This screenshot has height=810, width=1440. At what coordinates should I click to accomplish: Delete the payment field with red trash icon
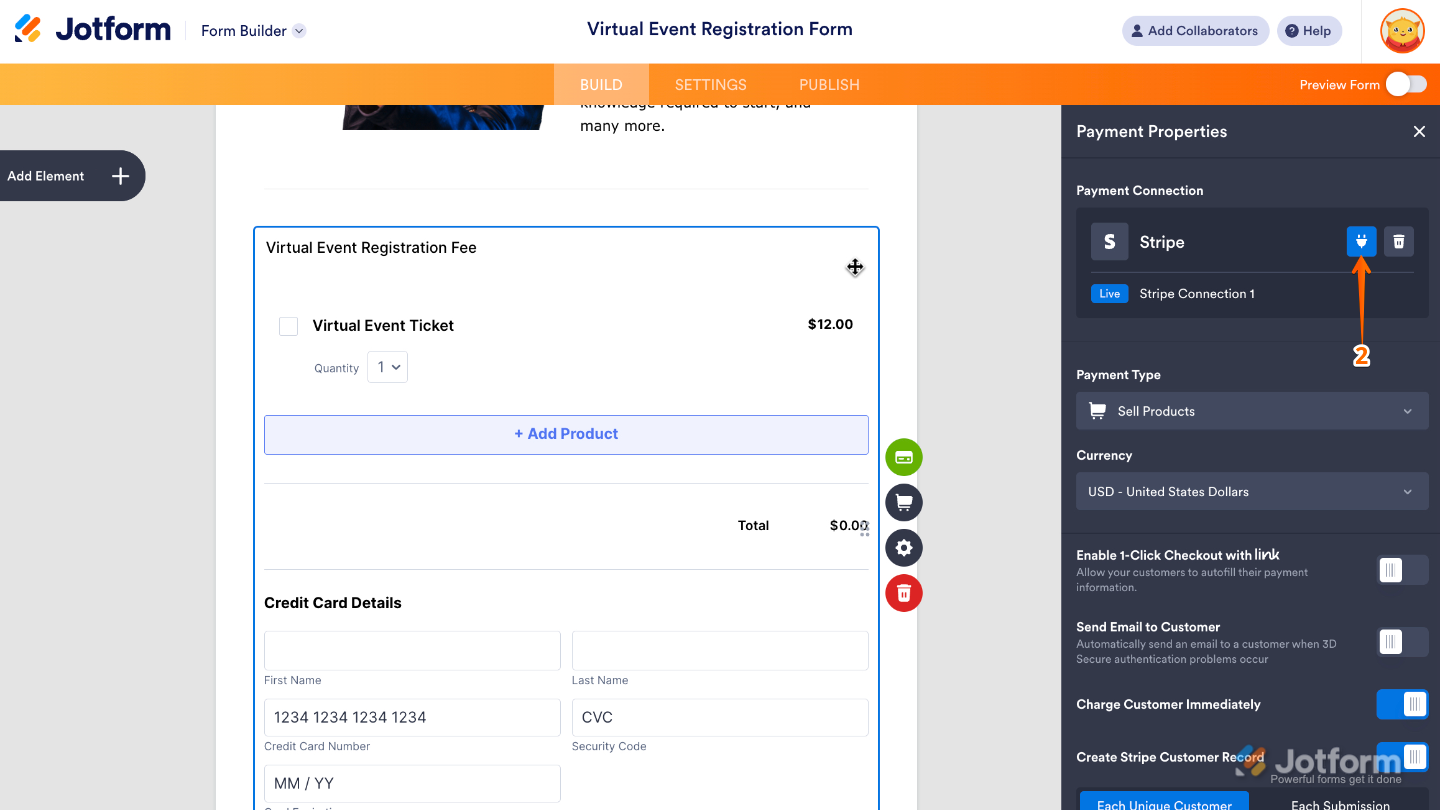[x=904, y=593]
